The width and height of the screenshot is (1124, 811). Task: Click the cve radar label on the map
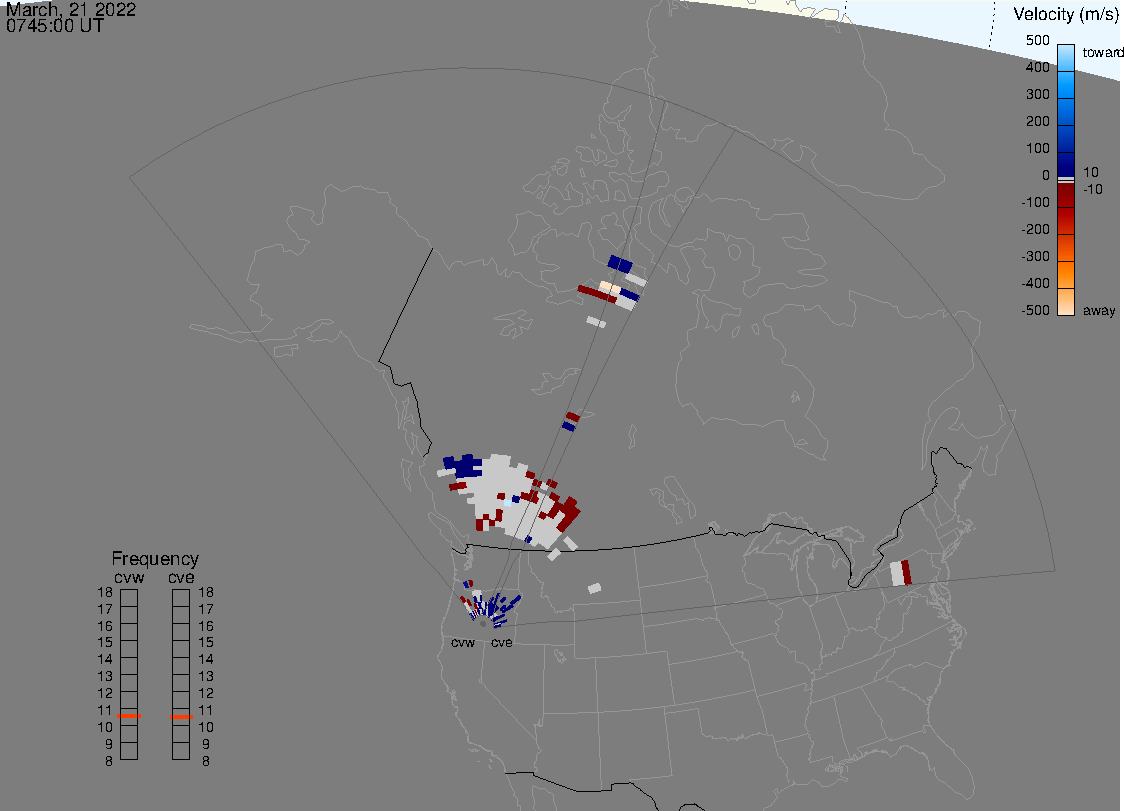point(501,642)
